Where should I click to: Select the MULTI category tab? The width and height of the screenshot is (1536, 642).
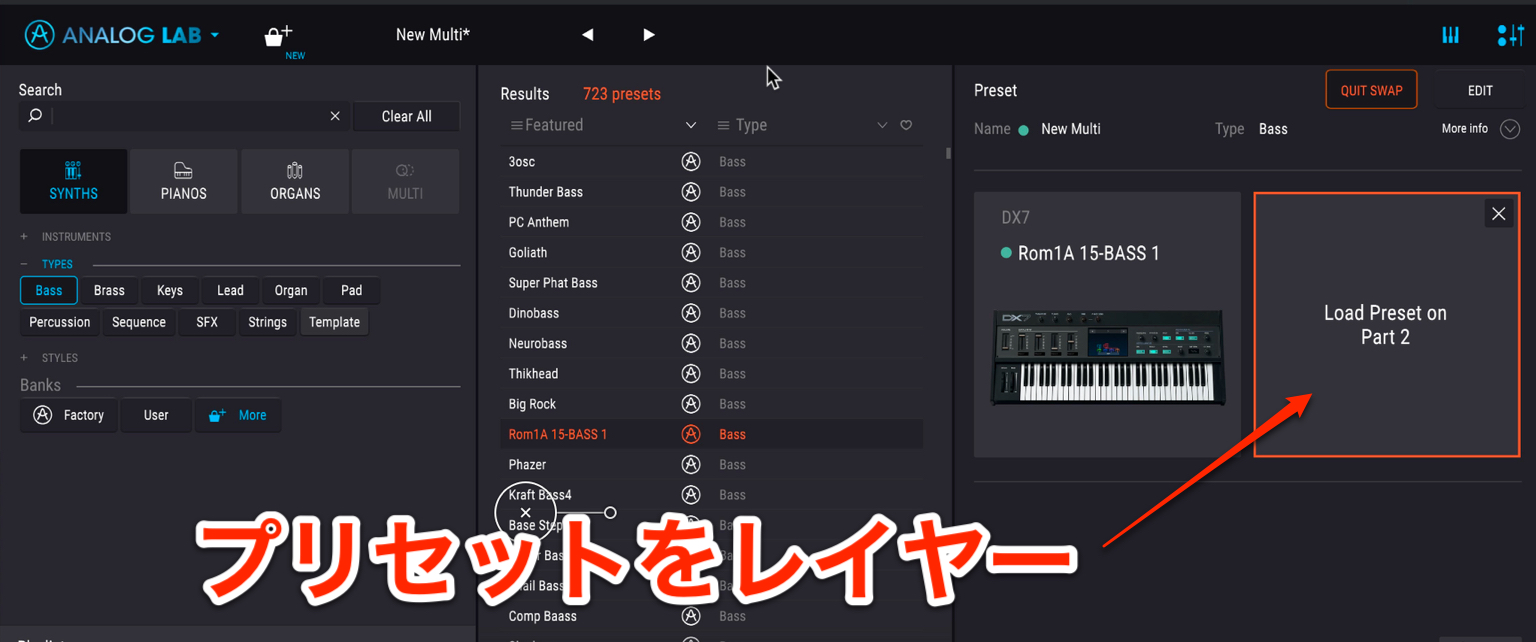click(405, 181)
